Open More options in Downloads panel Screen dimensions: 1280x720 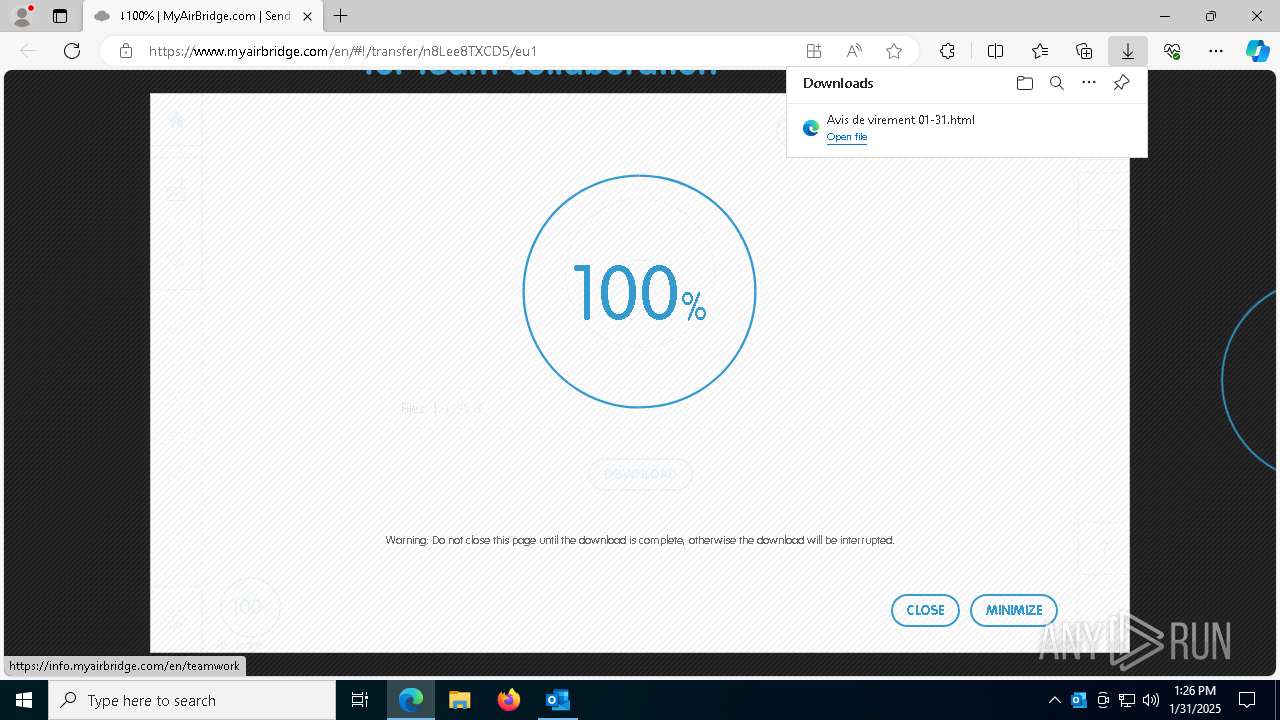pyautogui.click(x=1089, y=83)
